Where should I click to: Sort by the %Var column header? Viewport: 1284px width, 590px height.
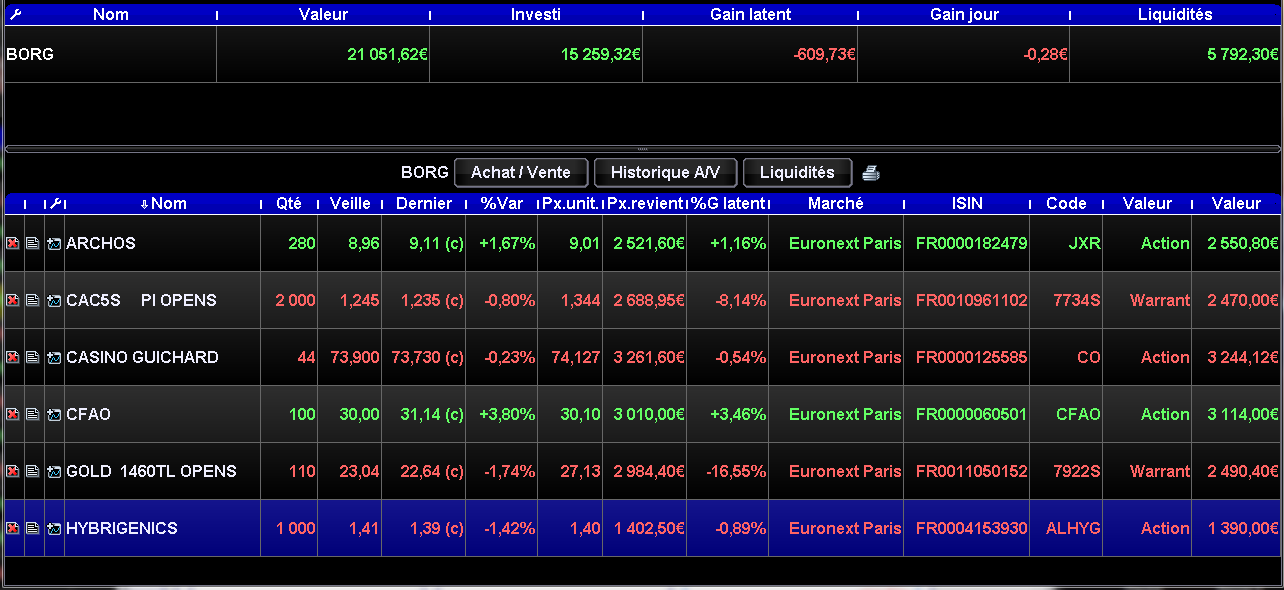pos(502,203)
